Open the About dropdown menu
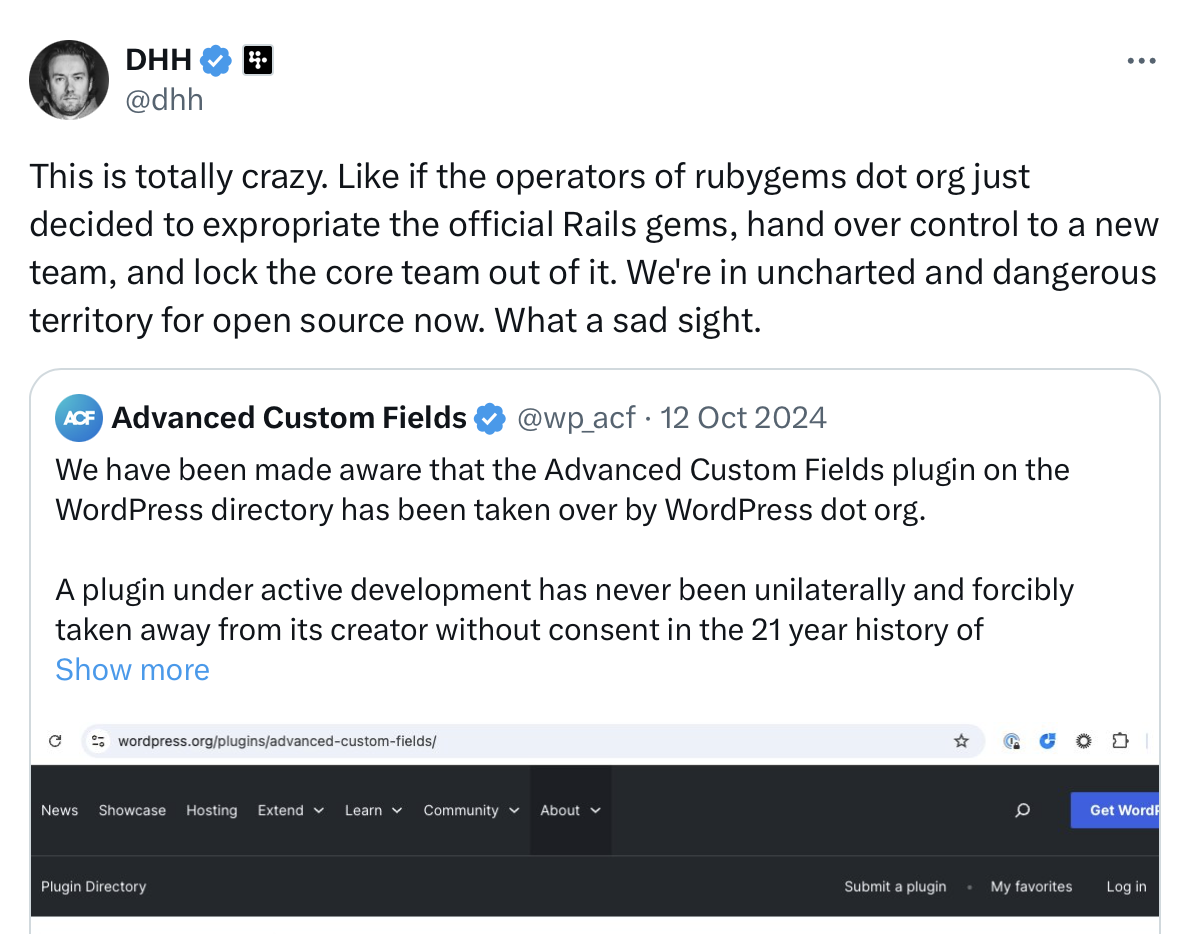 [570, 810]
